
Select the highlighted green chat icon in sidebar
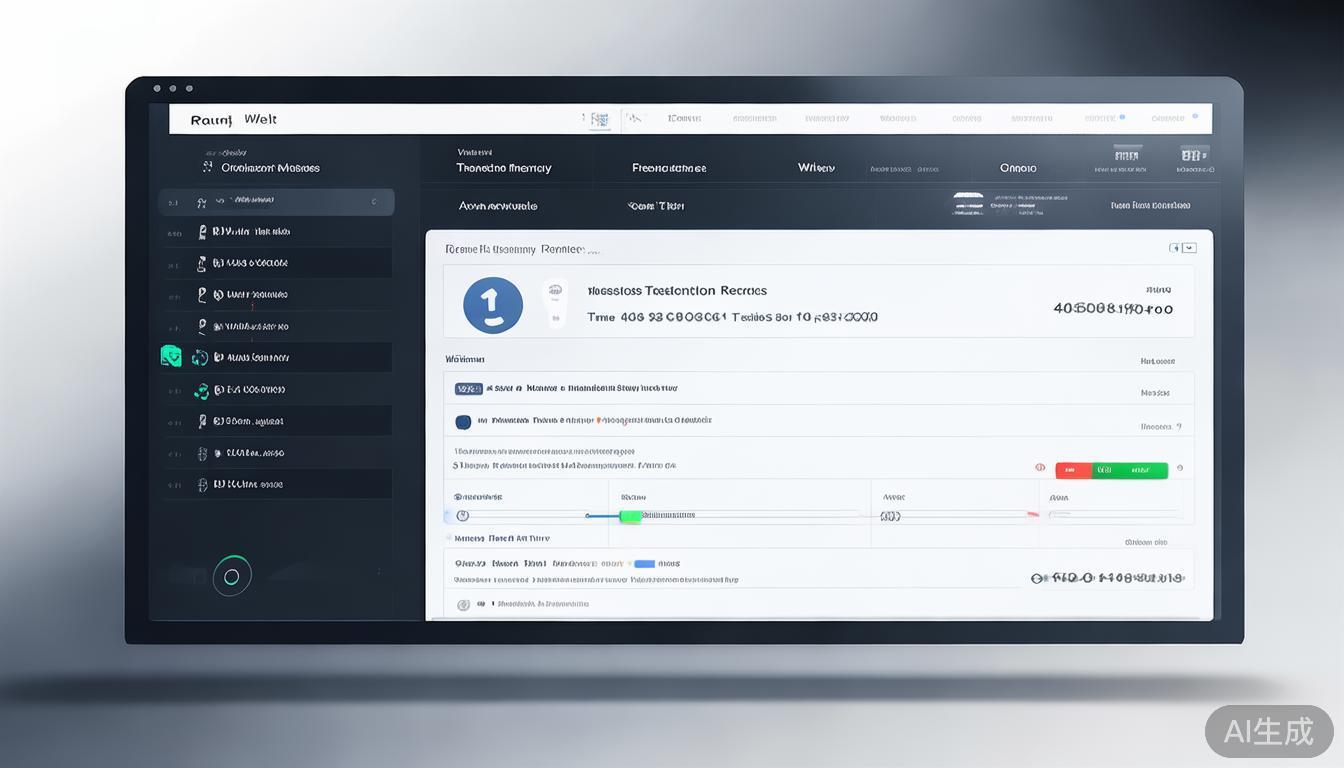click(171, 356)
